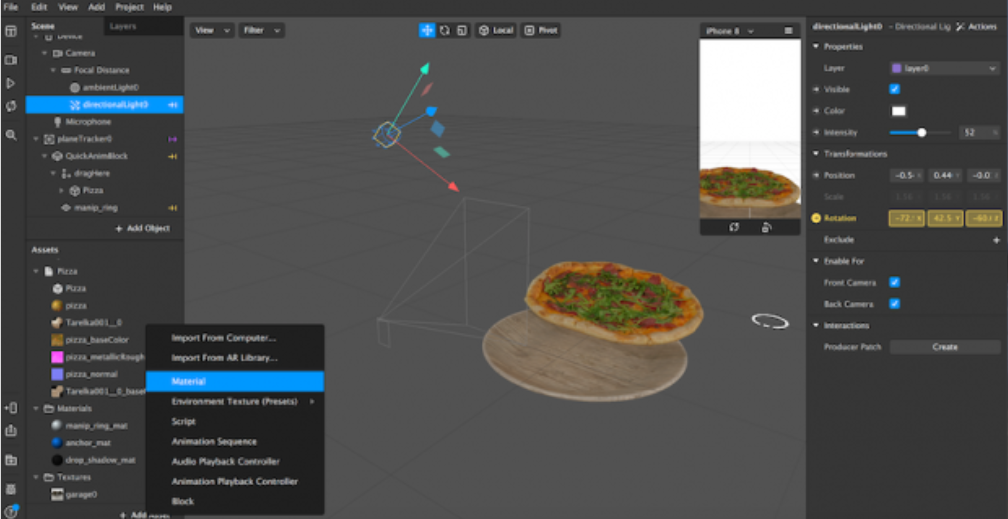Viewport: 1008px width, 519px height.
Task: Select ambientLight0 in the Scene tree
Action: (x=111, y=87)
